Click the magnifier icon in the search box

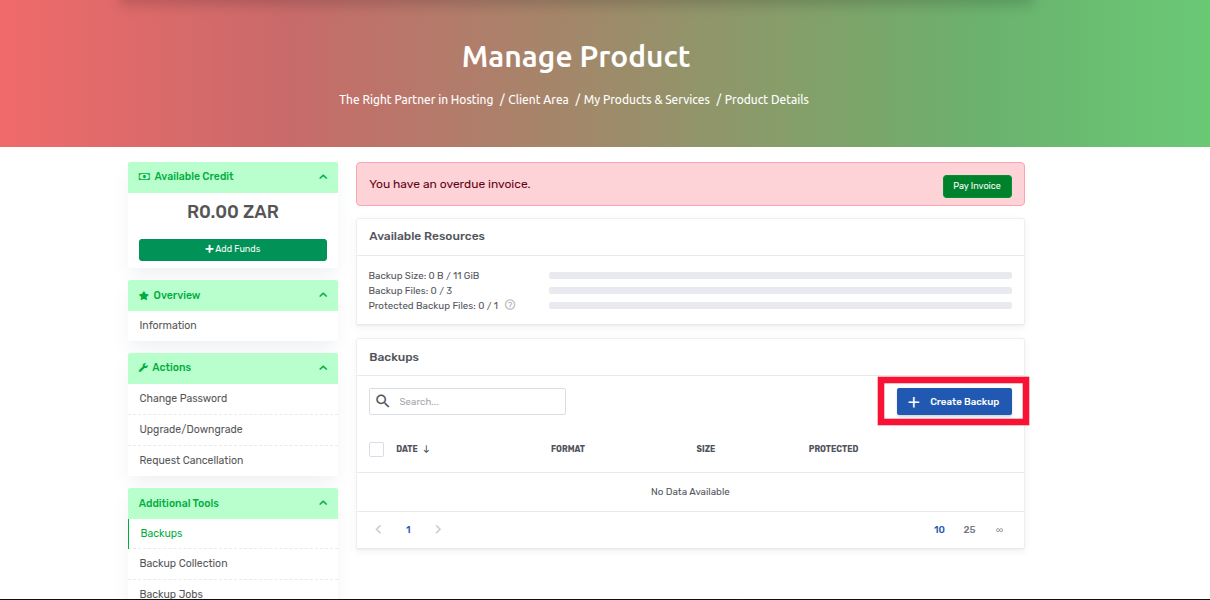coord(383,401)
